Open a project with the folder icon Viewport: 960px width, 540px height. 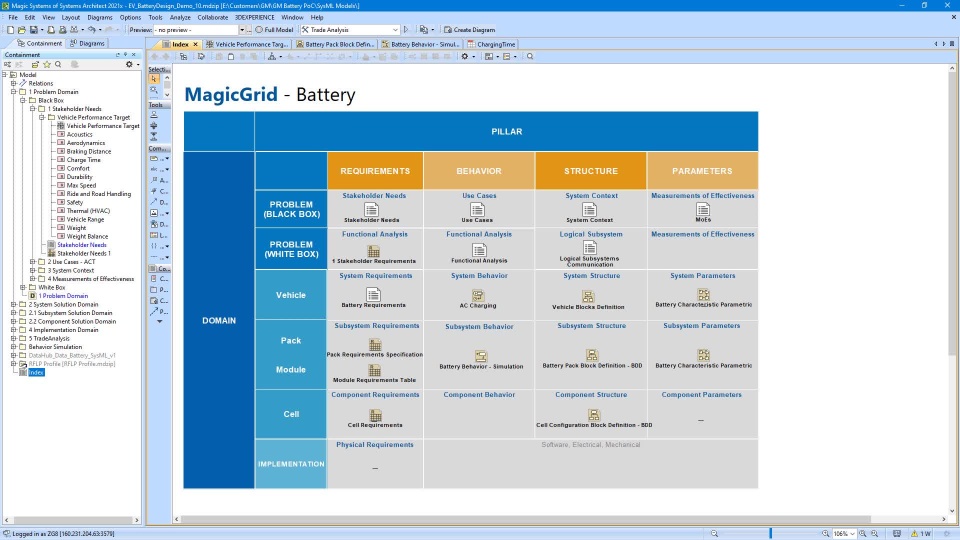(21, 29)
